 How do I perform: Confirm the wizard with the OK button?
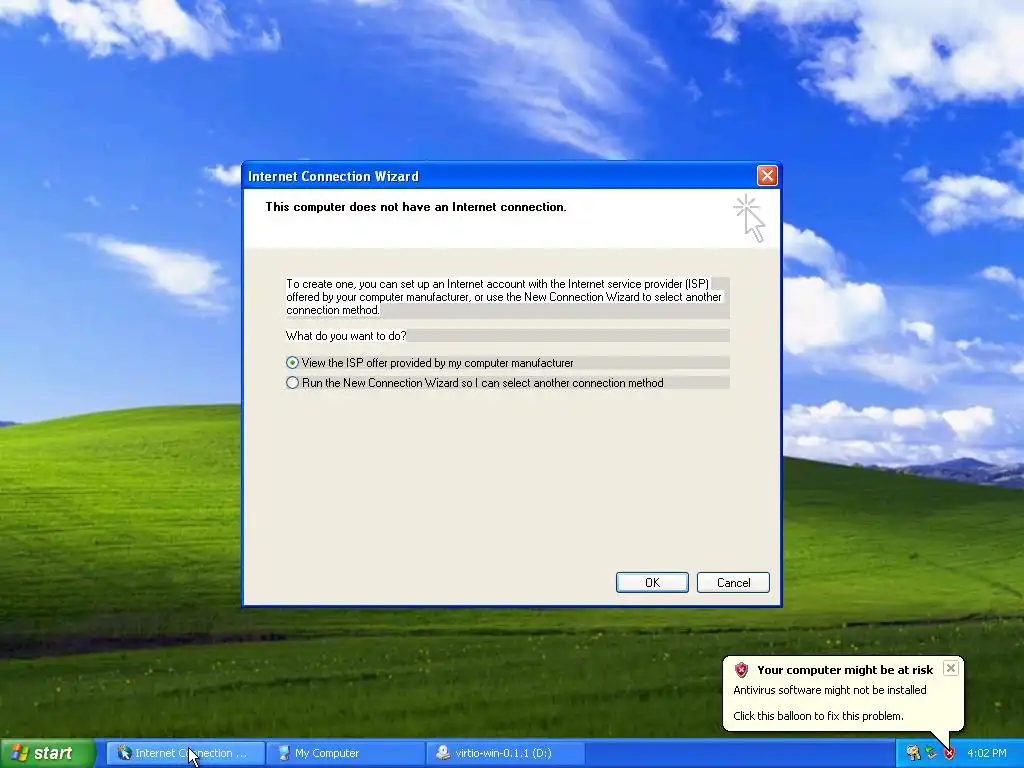(652, 583)
